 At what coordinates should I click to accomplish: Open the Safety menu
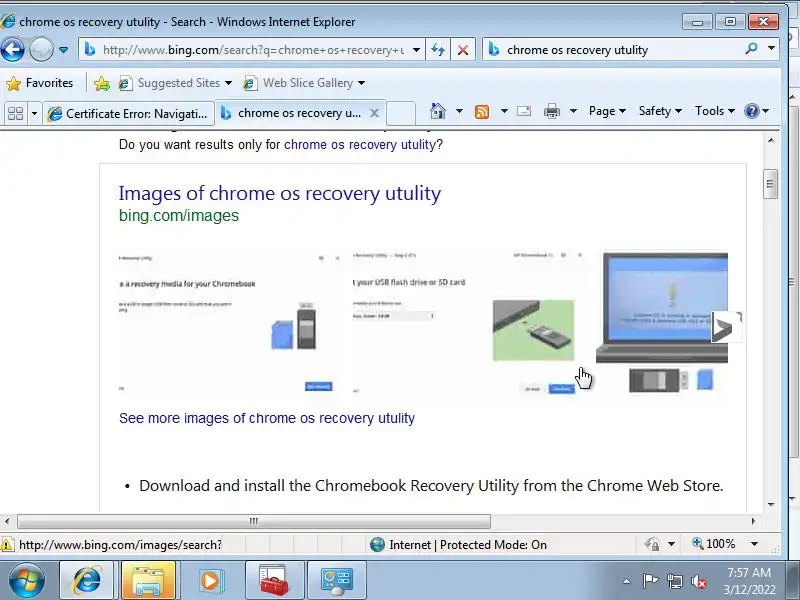point(660,111)
